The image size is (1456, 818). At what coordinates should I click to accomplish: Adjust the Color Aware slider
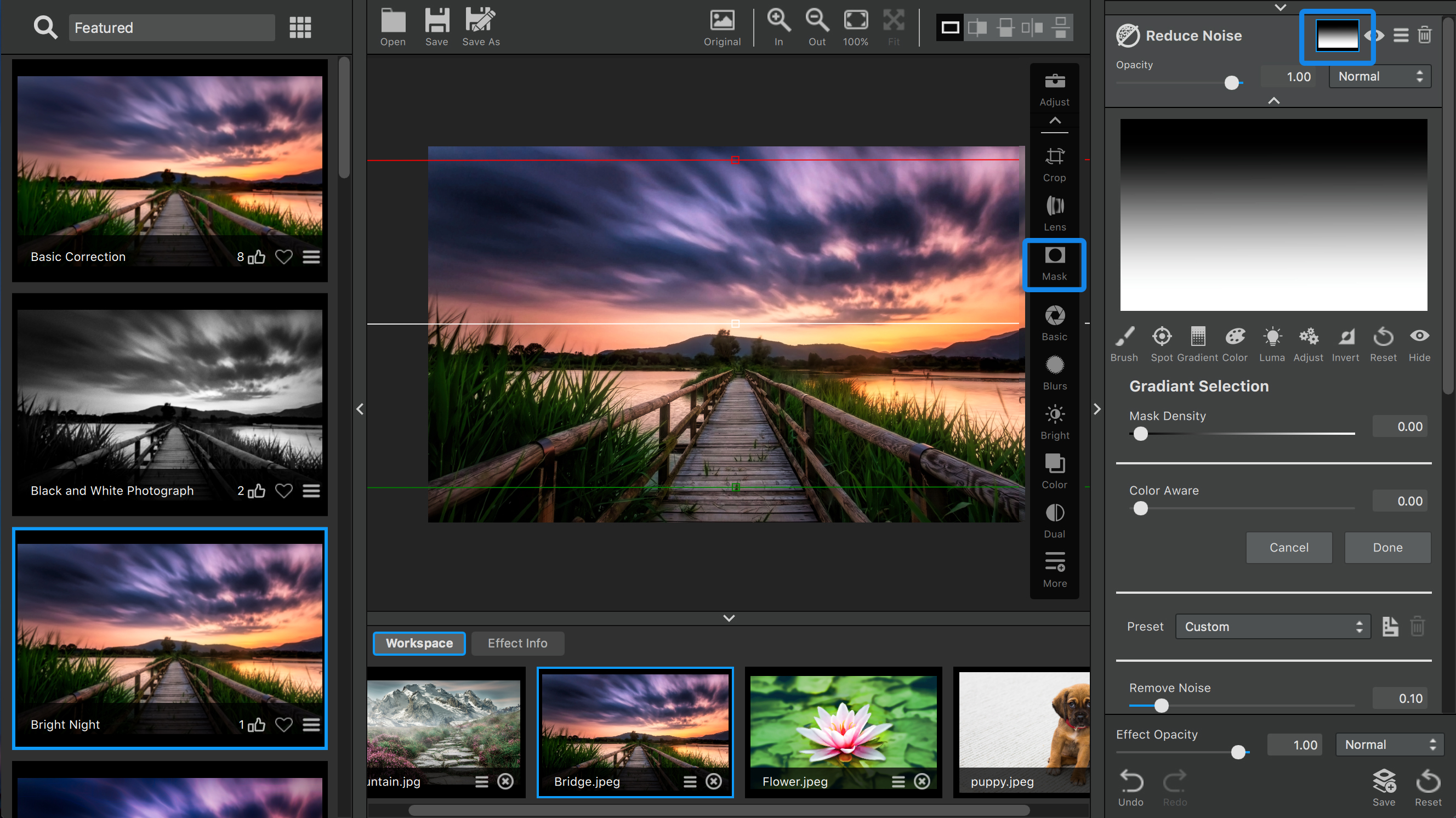(1242, 509)
